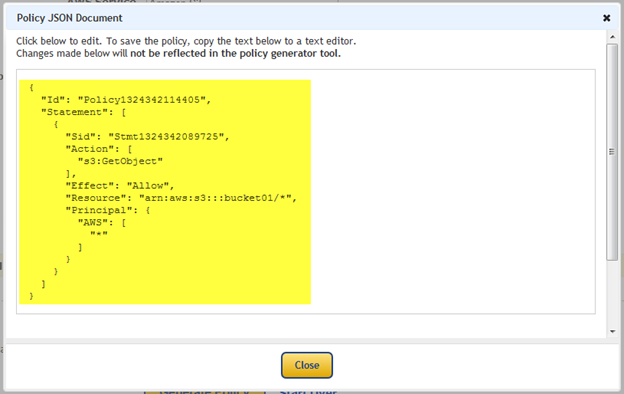624x394 pixels.
Task: Click the vertical scrollbar thumb
Action: click(x=612, y=152)
